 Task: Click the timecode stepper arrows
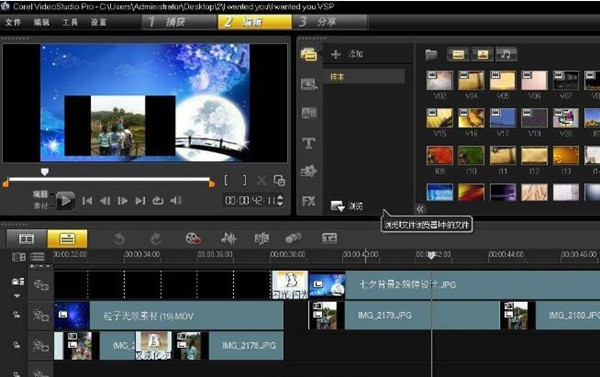click(x=281, y=201)
